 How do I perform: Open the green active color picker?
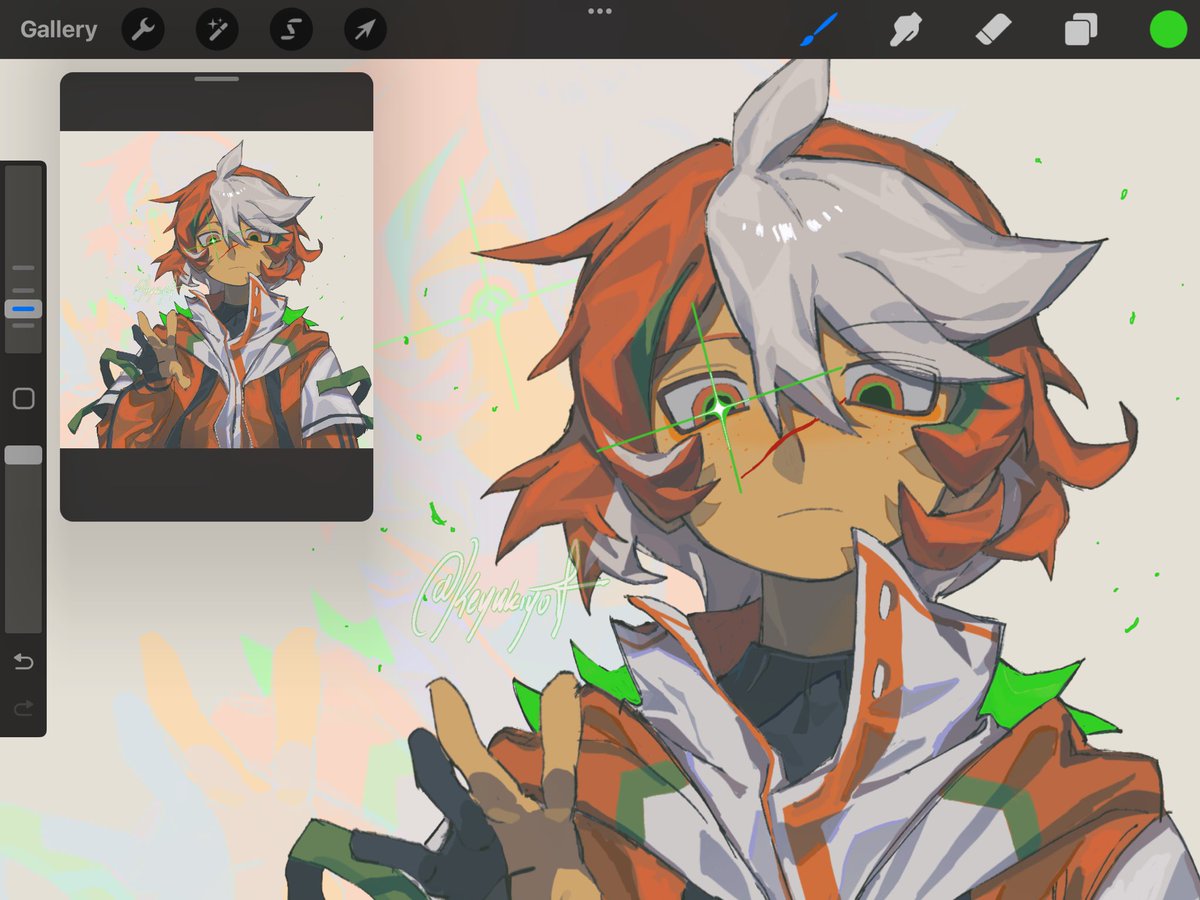1168,29
